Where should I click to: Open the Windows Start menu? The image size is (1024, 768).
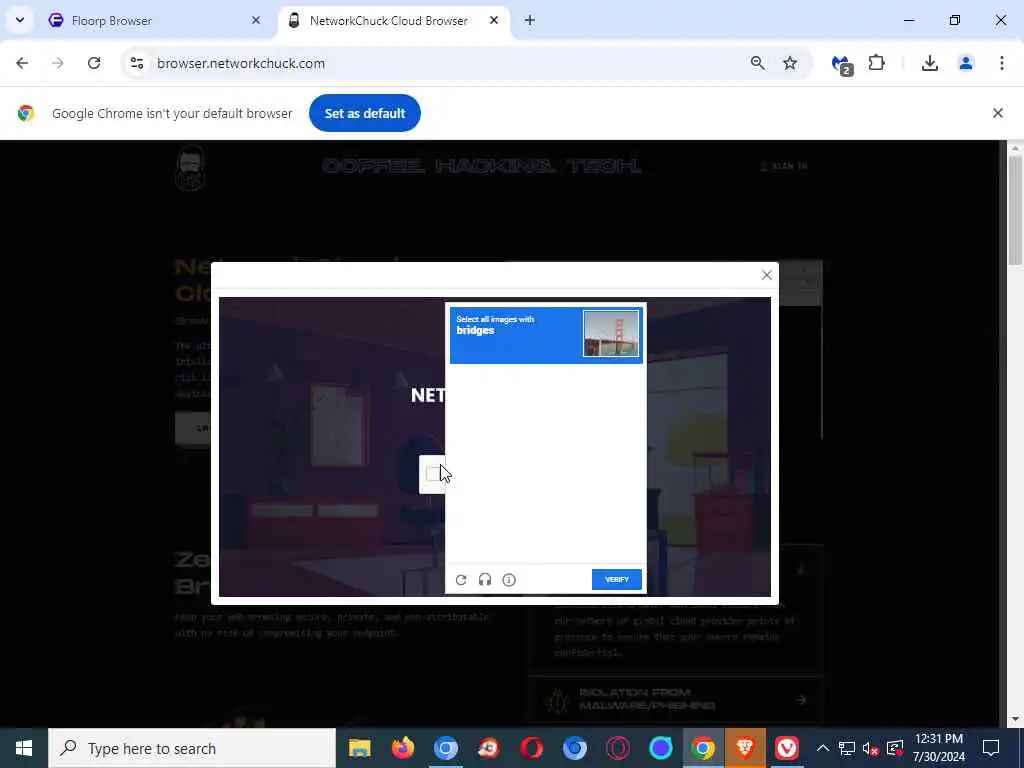[x=24, y=748]
